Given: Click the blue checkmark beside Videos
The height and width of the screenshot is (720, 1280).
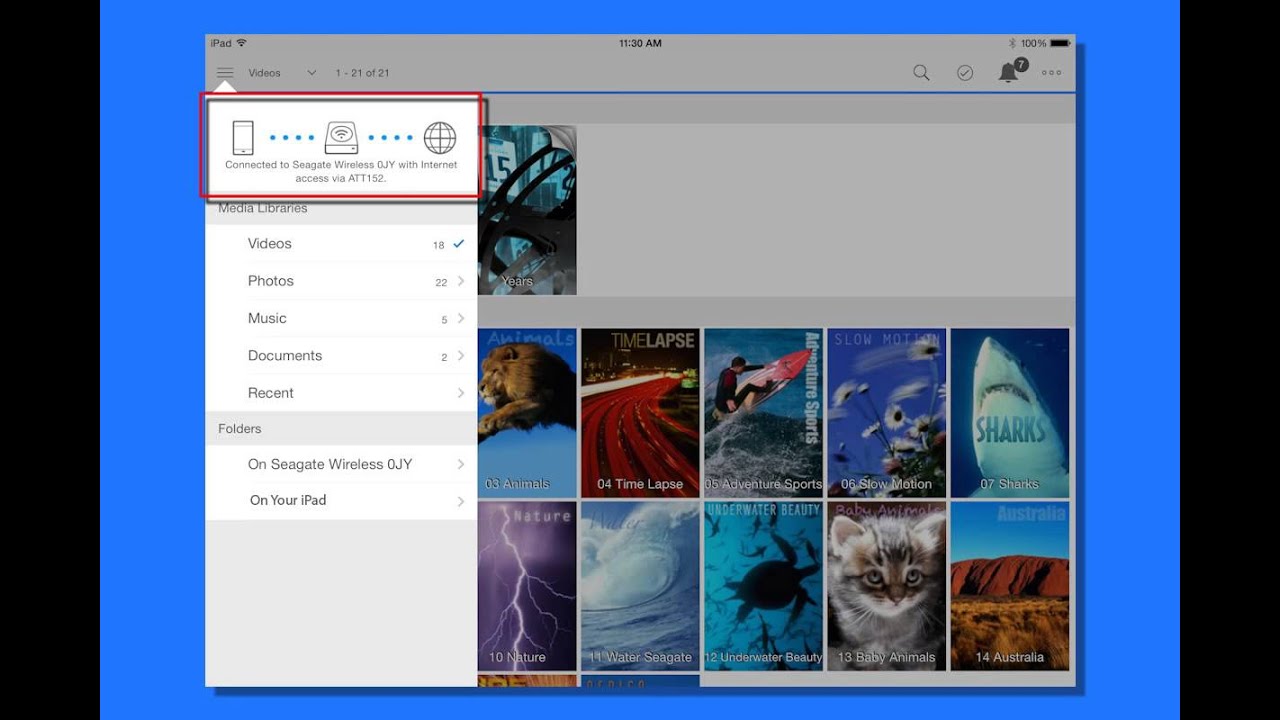Looking at the screenshot, I should point(459,243).
